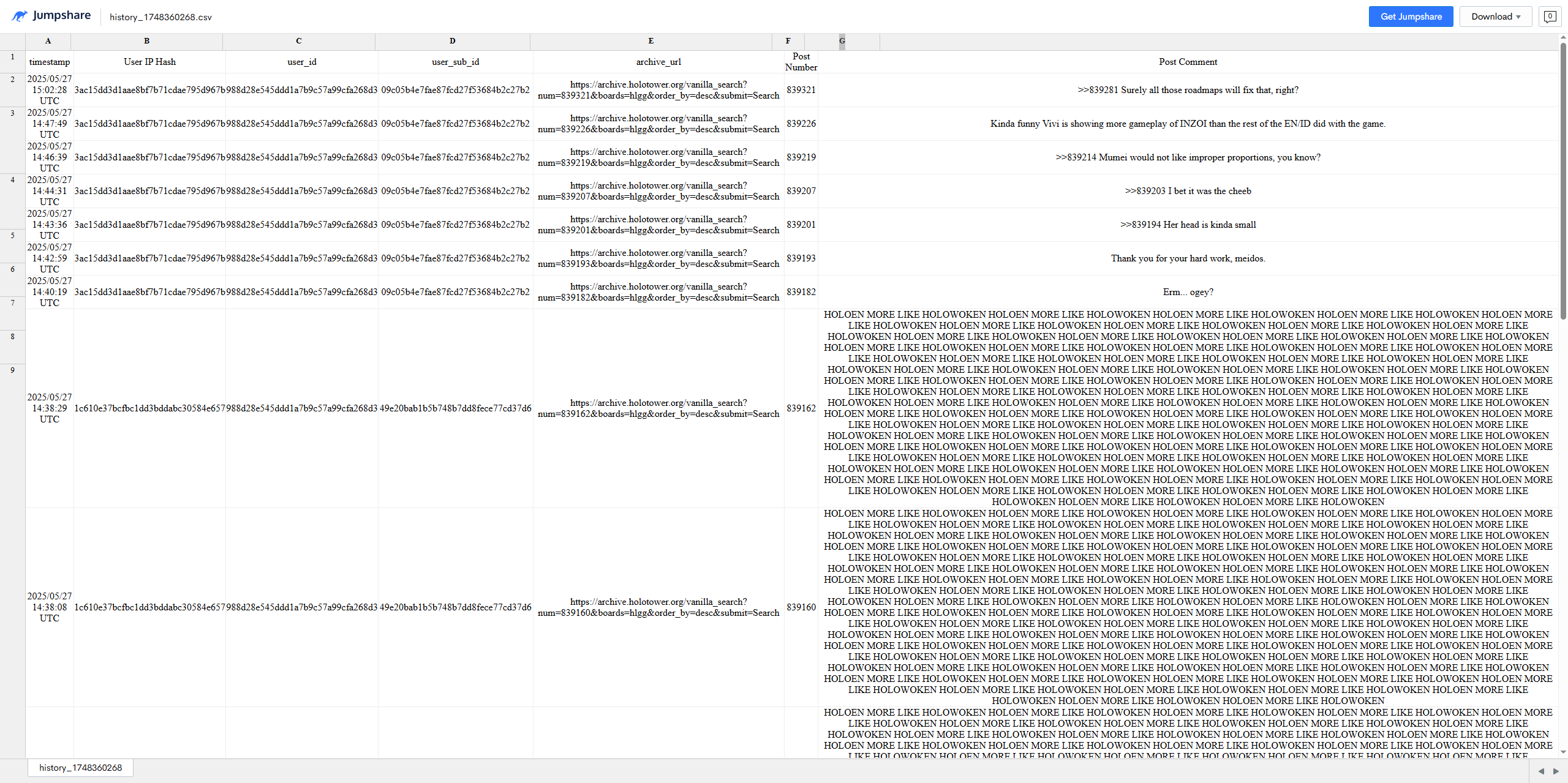Click the history_1748360268.csv file name
Image resolution: width=1568 pixels, height=783 pixels.
pos(160,17)
